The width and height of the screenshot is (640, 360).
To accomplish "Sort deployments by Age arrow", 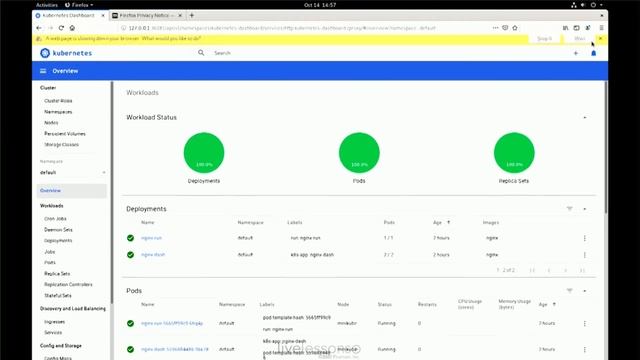I will point(449,222).
